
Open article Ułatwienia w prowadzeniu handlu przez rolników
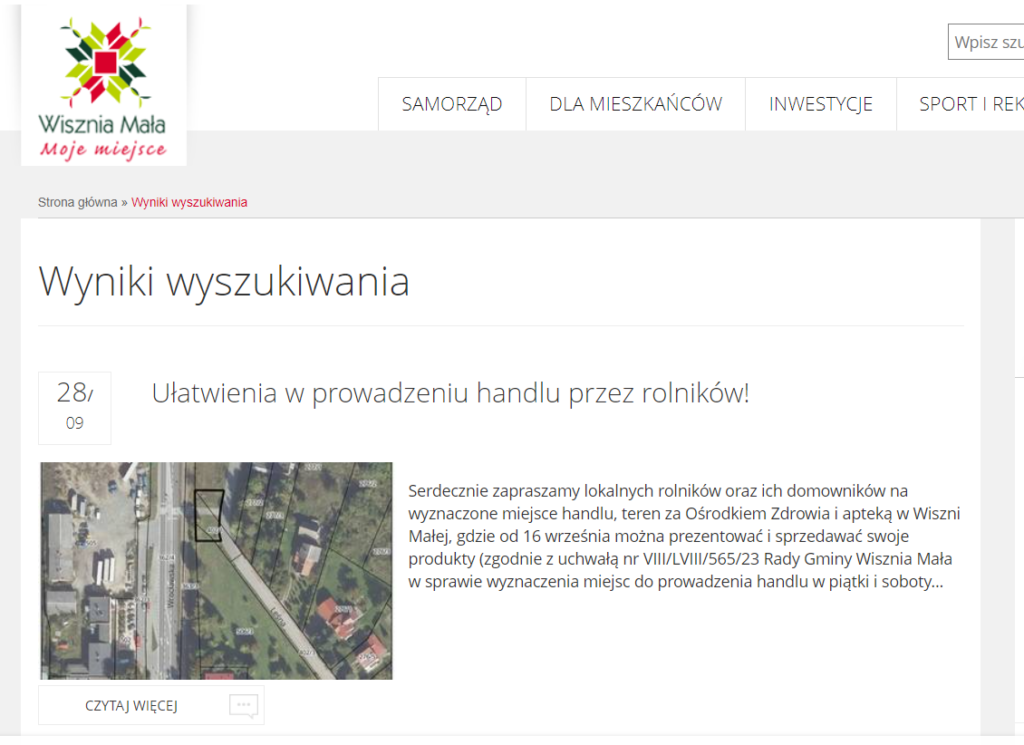click(x=450, y=393)
